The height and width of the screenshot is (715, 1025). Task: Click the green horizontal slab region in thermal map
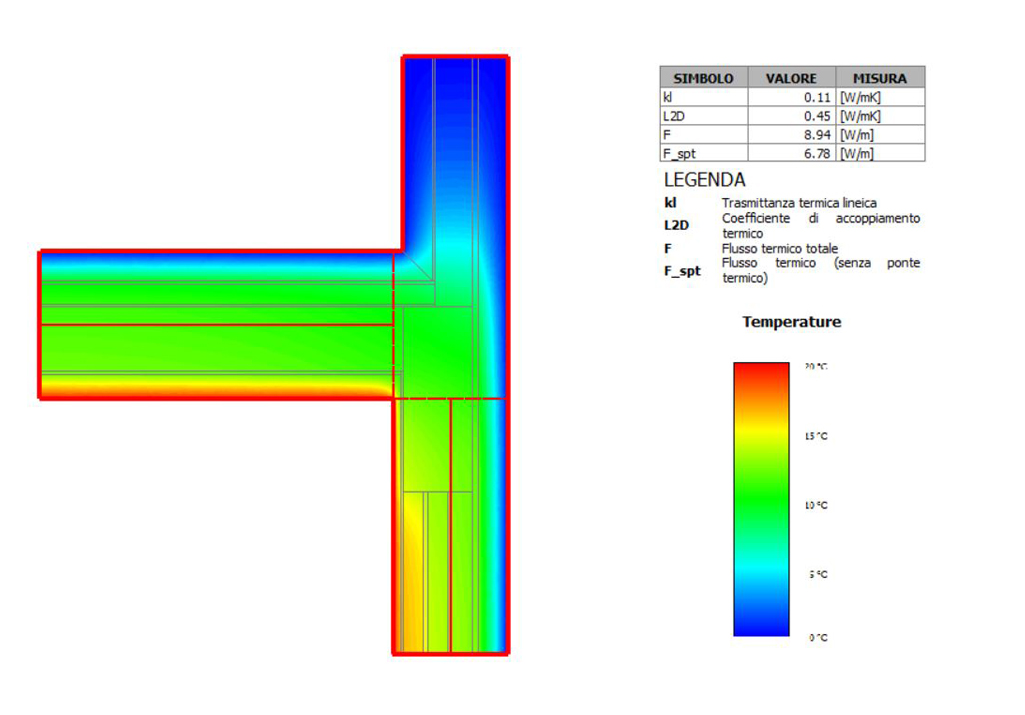tap(216, 327)
